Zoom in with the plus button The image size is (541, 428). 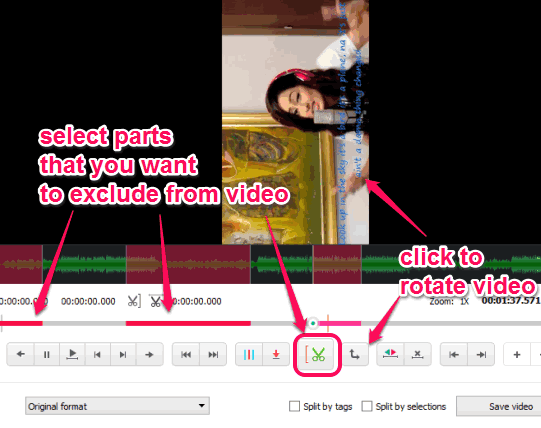pos(517,354)
